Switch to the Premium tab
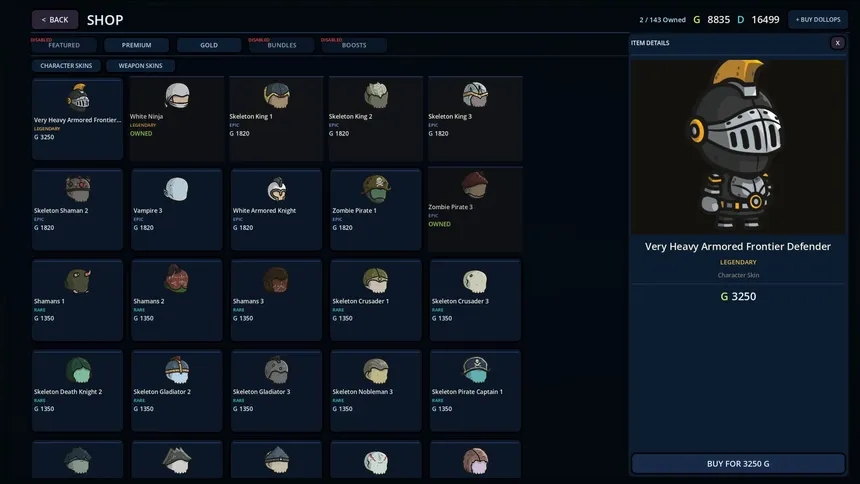860x484 pixels. (137, 45)
